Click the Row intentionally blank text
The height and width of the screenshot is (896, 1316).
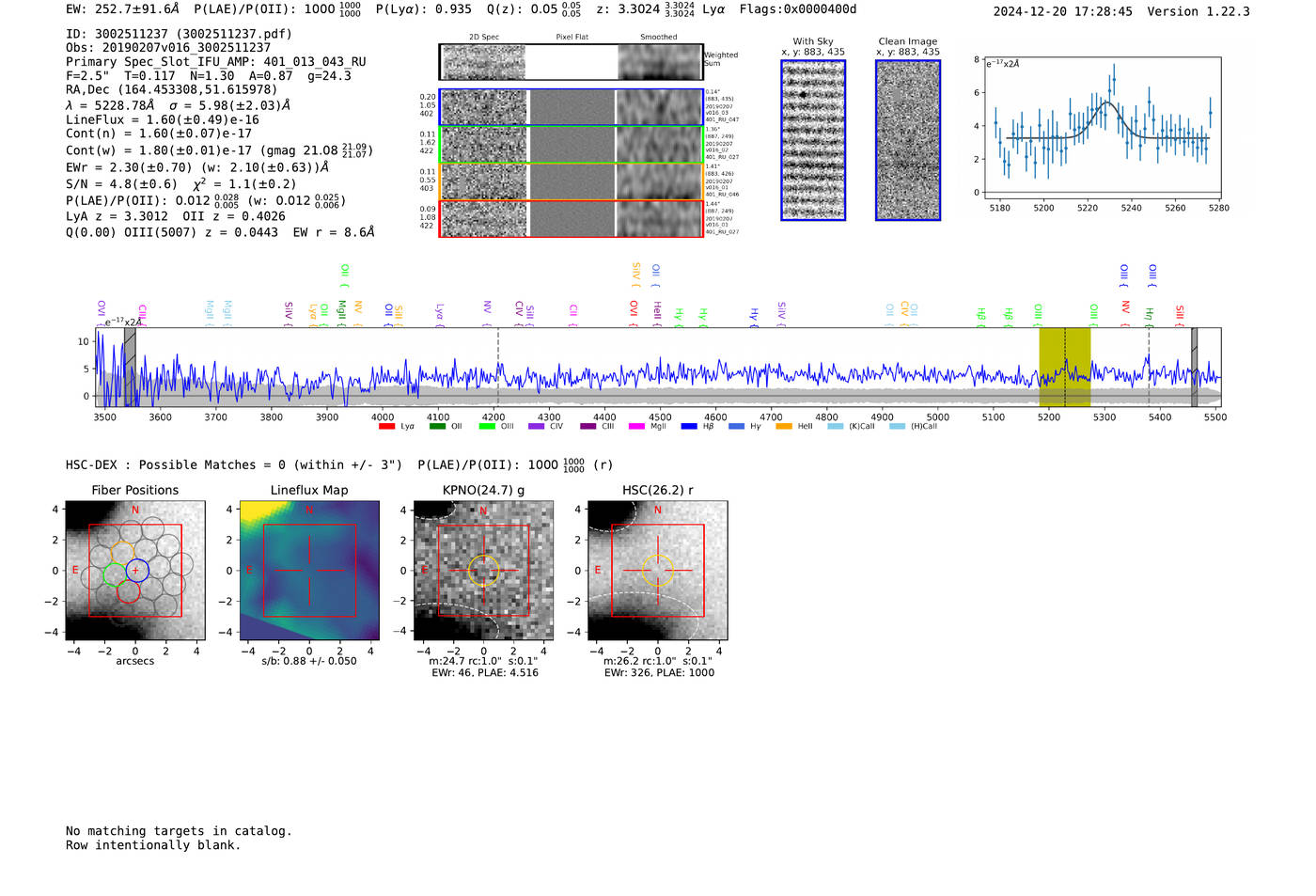pyautogui.click(x=153, y=845)
